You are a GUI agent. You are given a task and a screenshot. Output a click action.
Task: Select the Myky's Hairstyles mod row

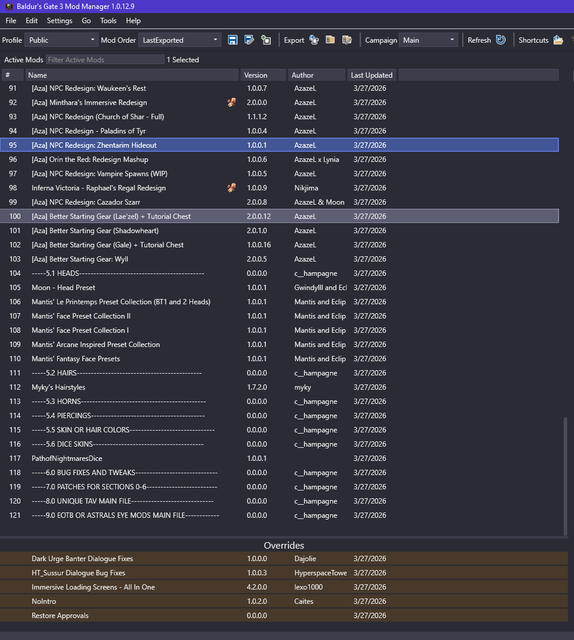(x=279, y=387)
